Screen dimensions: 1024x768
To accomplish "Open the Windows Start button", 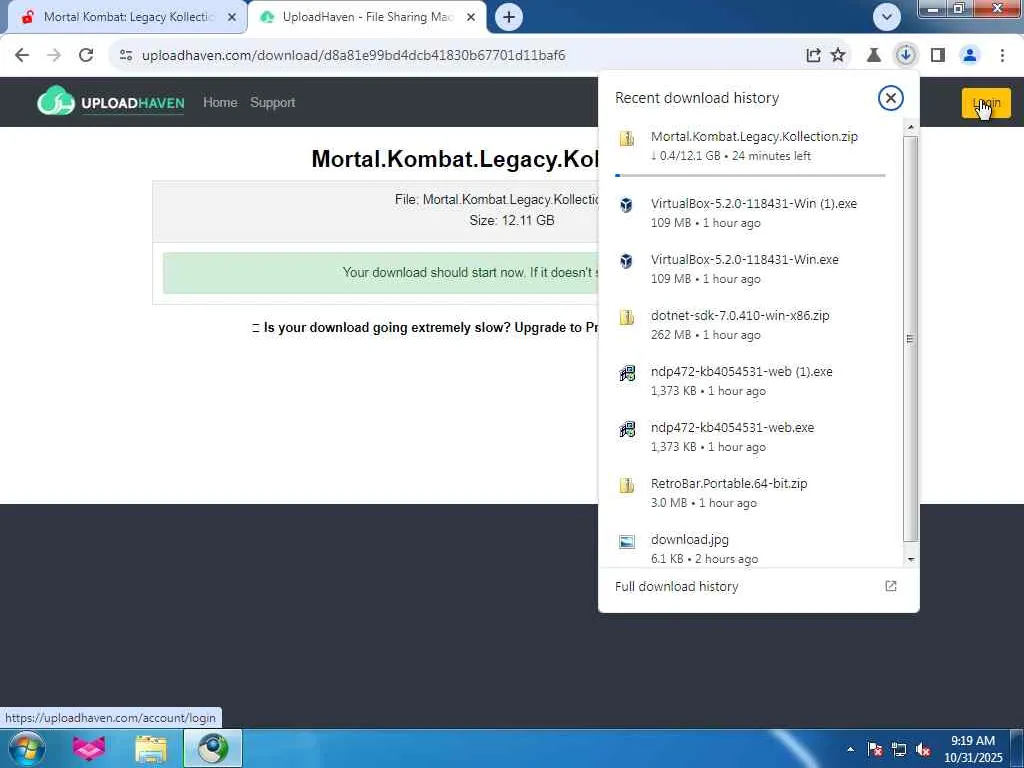I will (27, 748).
